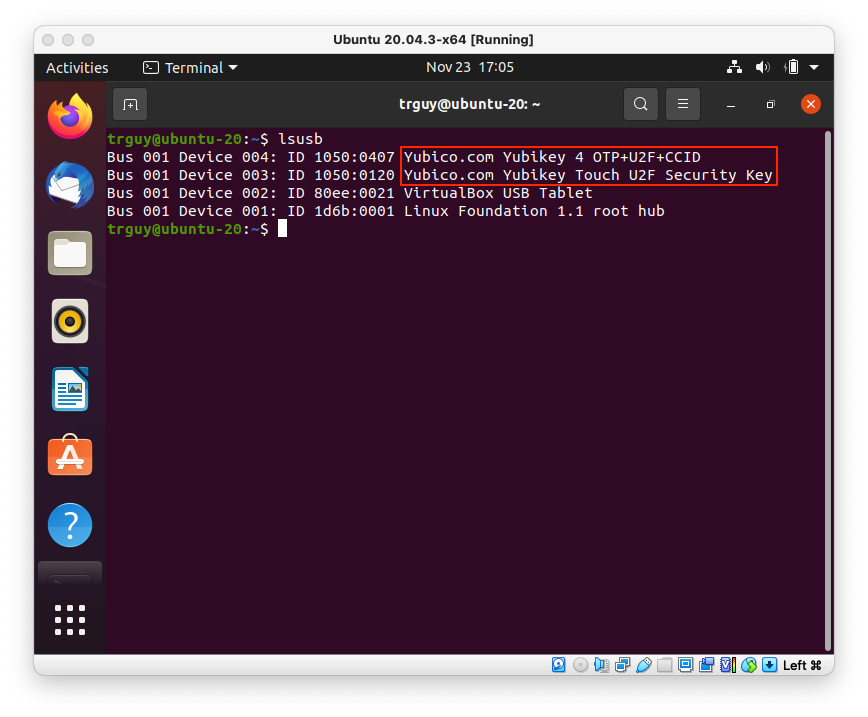
Task: Click the terminal vertical scrollbar
Action: (x=828, y=390)
